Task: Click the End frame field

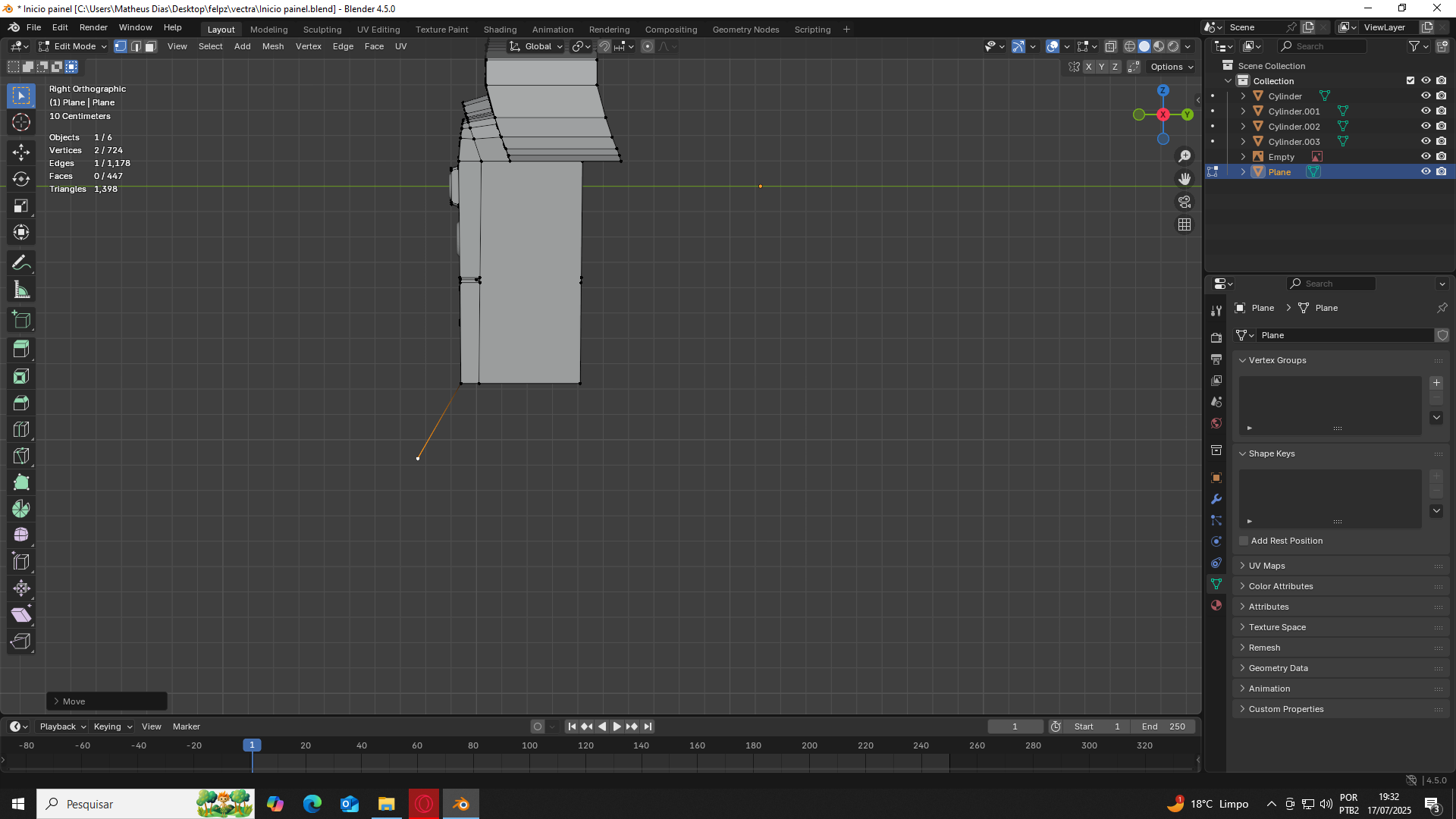Action: click(1163, 726)
